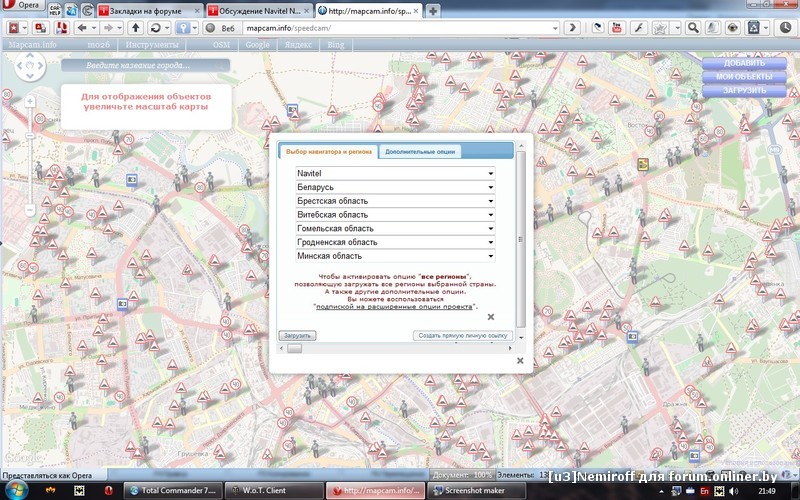Zoom out the map with minus button
This screenshot has height=500, width=800.
coord(30,210)
